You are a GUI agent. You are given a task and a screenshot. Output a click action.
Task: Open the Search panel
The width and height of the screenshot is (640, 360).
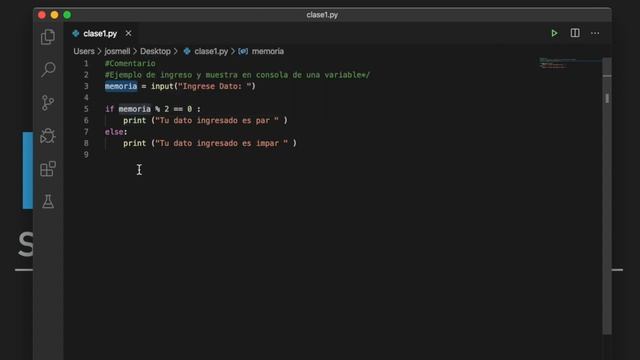coord(48,69)
